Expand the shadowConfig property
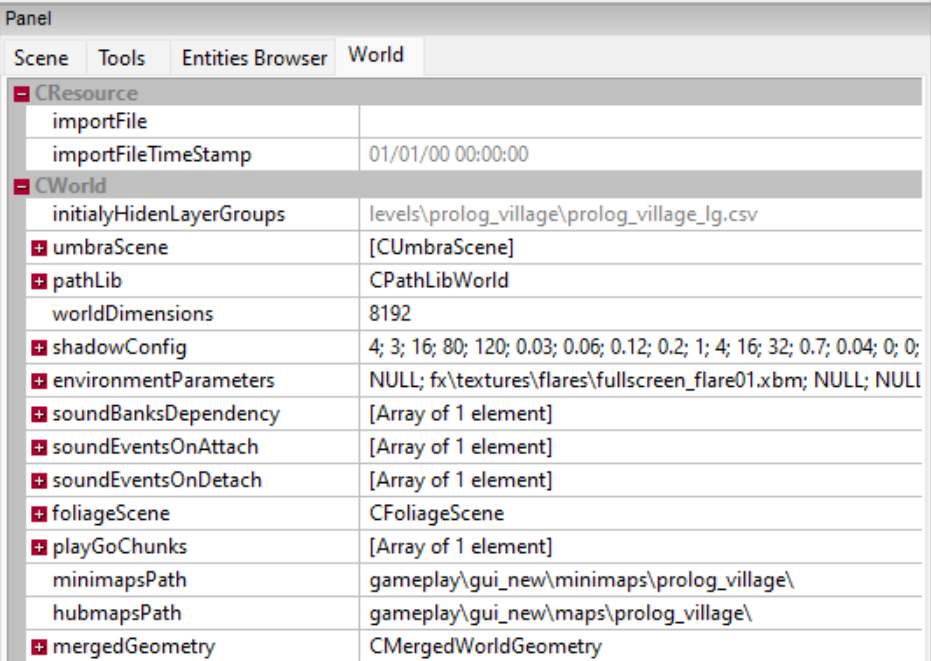 pyautogui.click(x=39, y=348)
